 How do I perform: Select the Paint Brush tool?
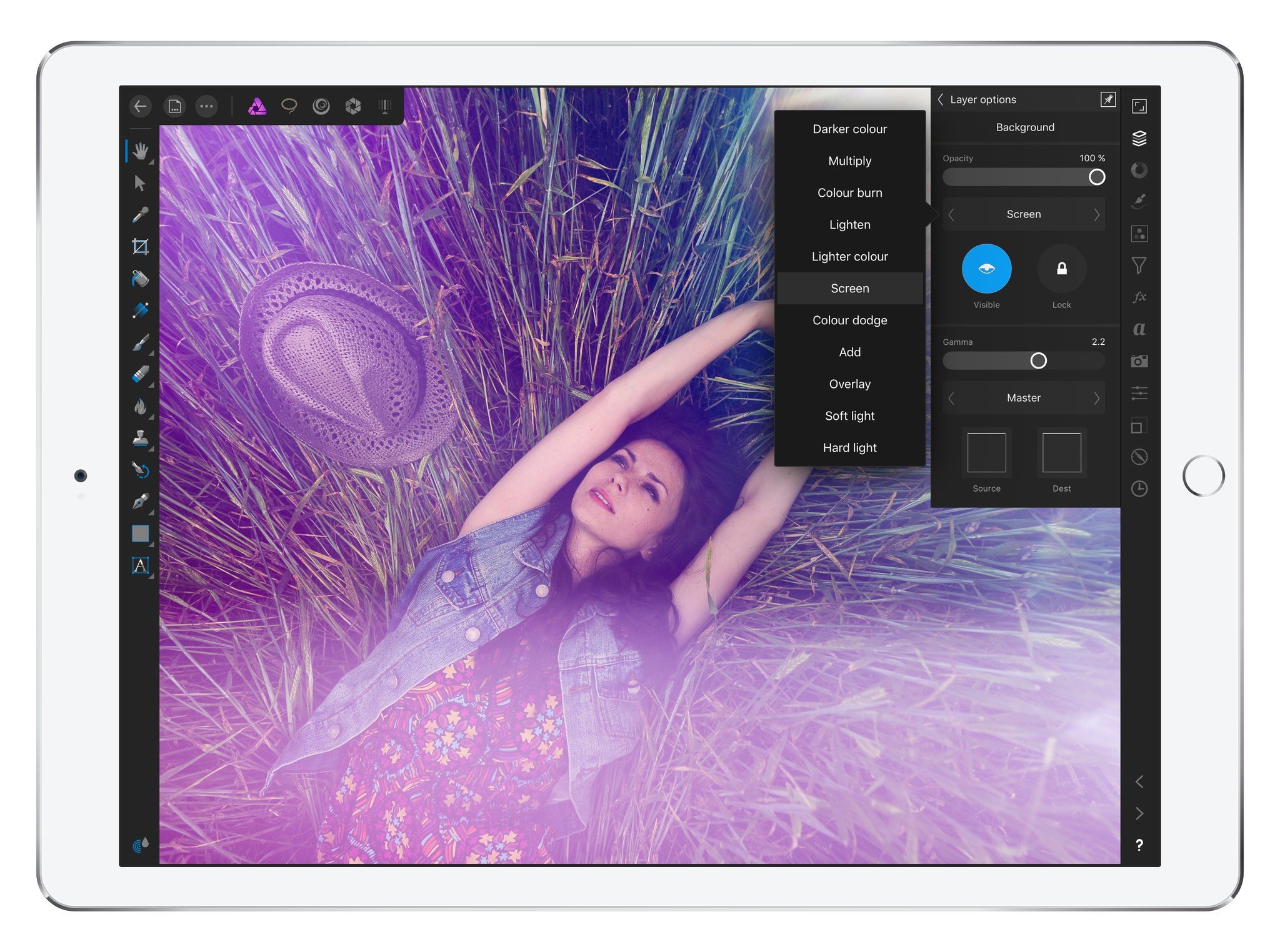[140, 342]
